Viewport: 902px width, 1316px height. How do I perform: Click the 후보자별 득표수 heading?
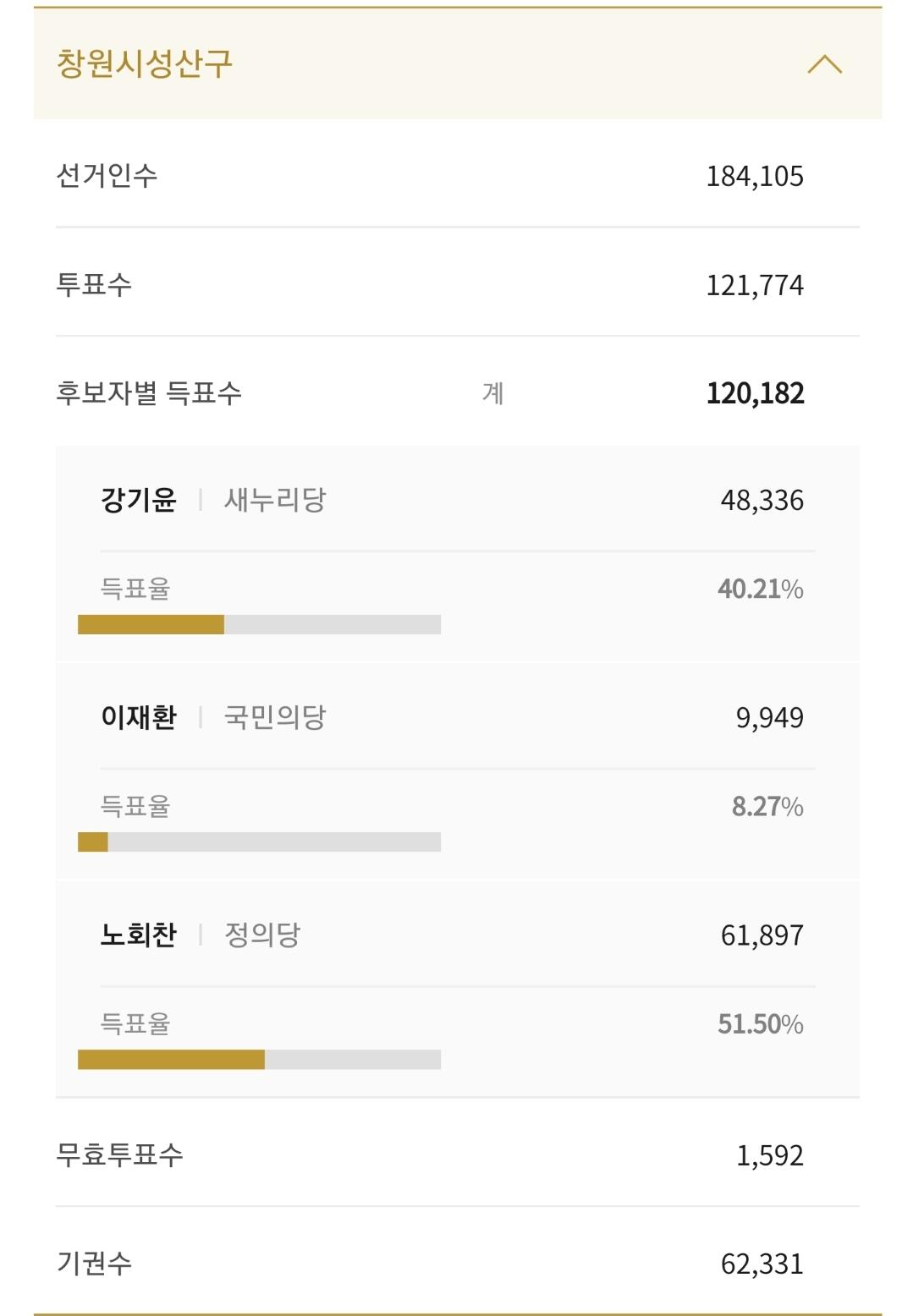tap(149, 393)
